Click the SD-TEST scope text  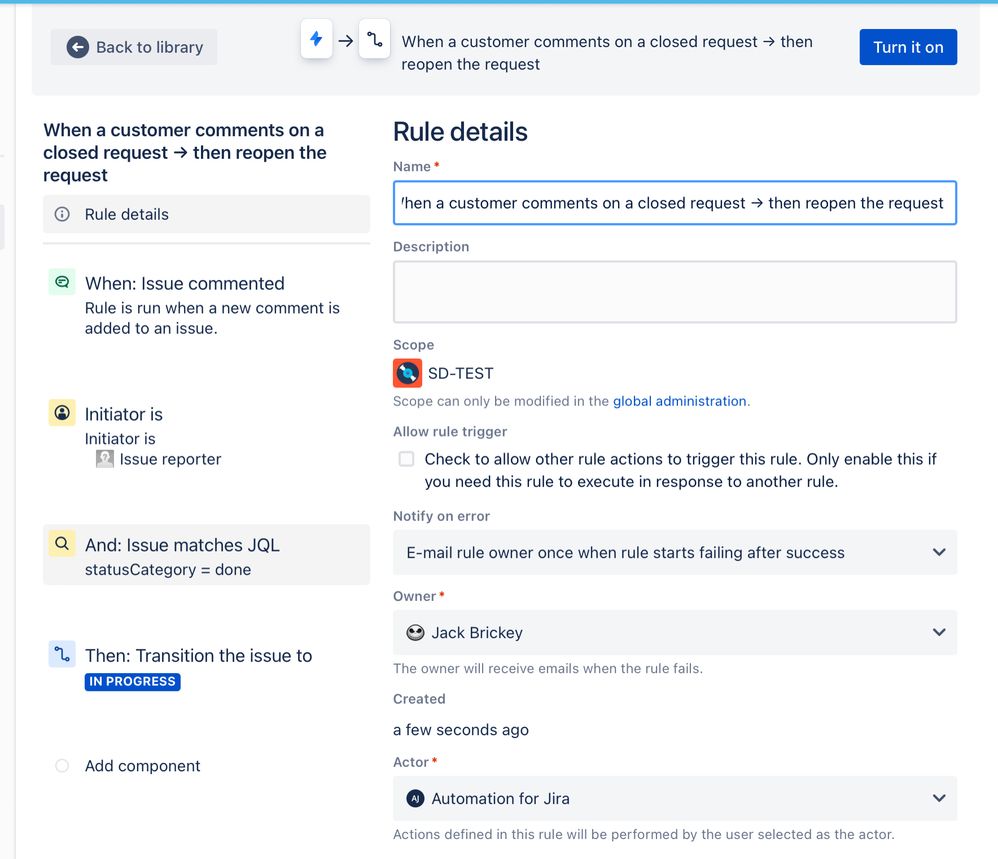point(460,373)
